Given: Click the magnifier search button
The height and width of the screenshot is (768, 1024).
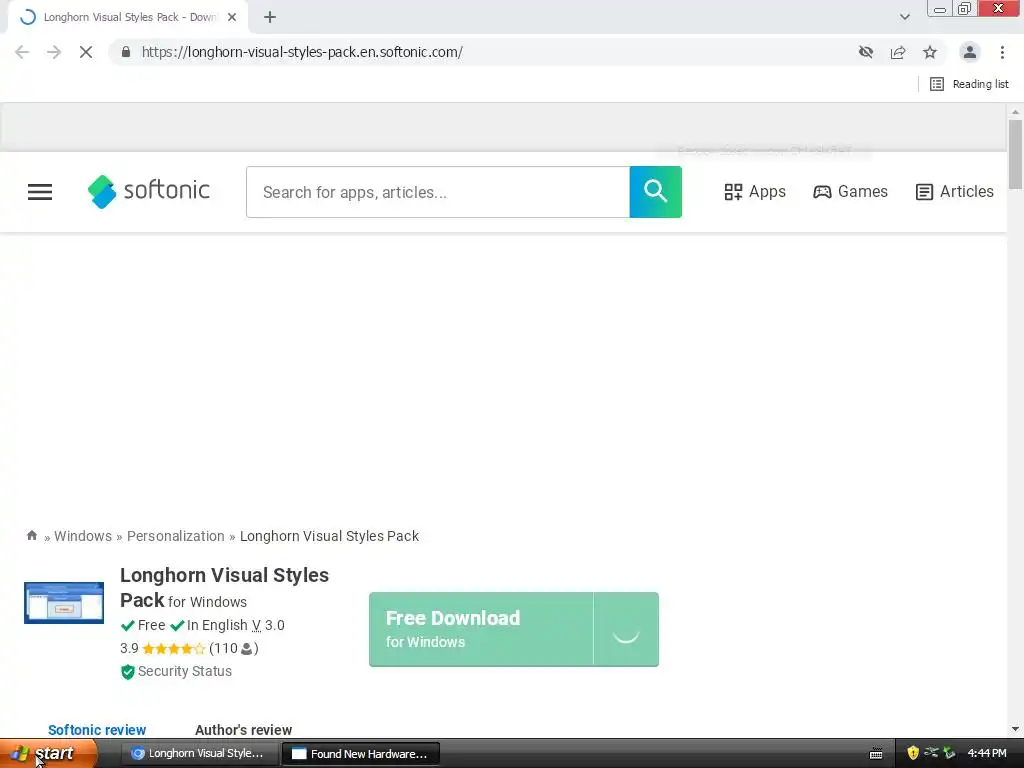Looking at the screenshot, I should [655, 192].
